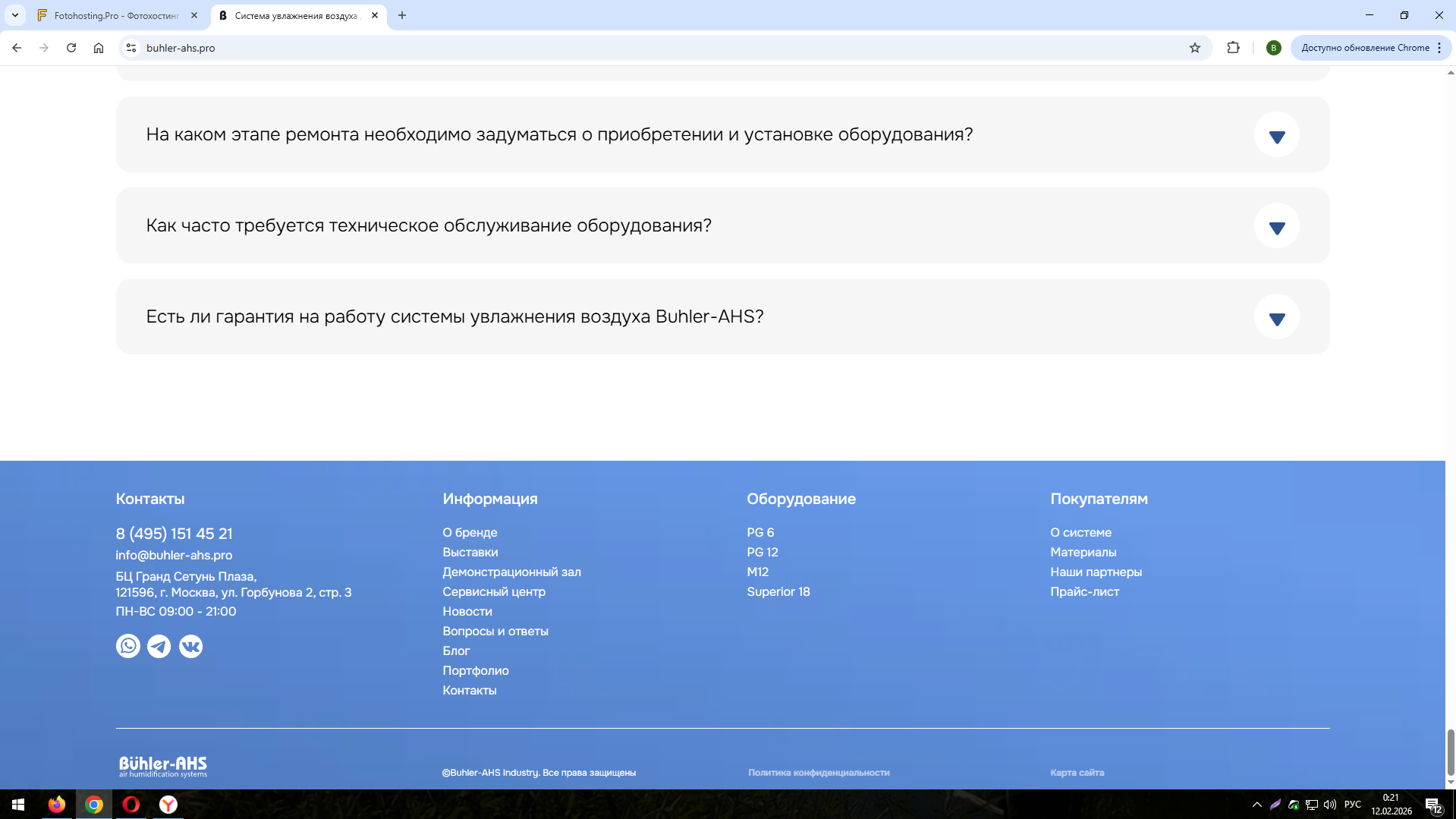Open Chrome extensions puzzle icon

(x=1234, y=48)
